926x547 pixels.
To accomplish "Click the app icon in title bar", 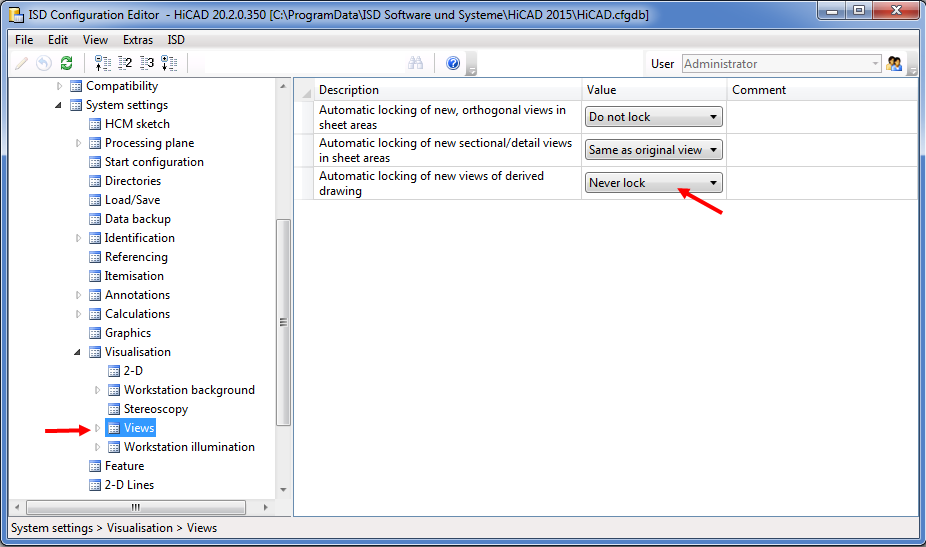I will pyautogui.click(x=17, y=14).
